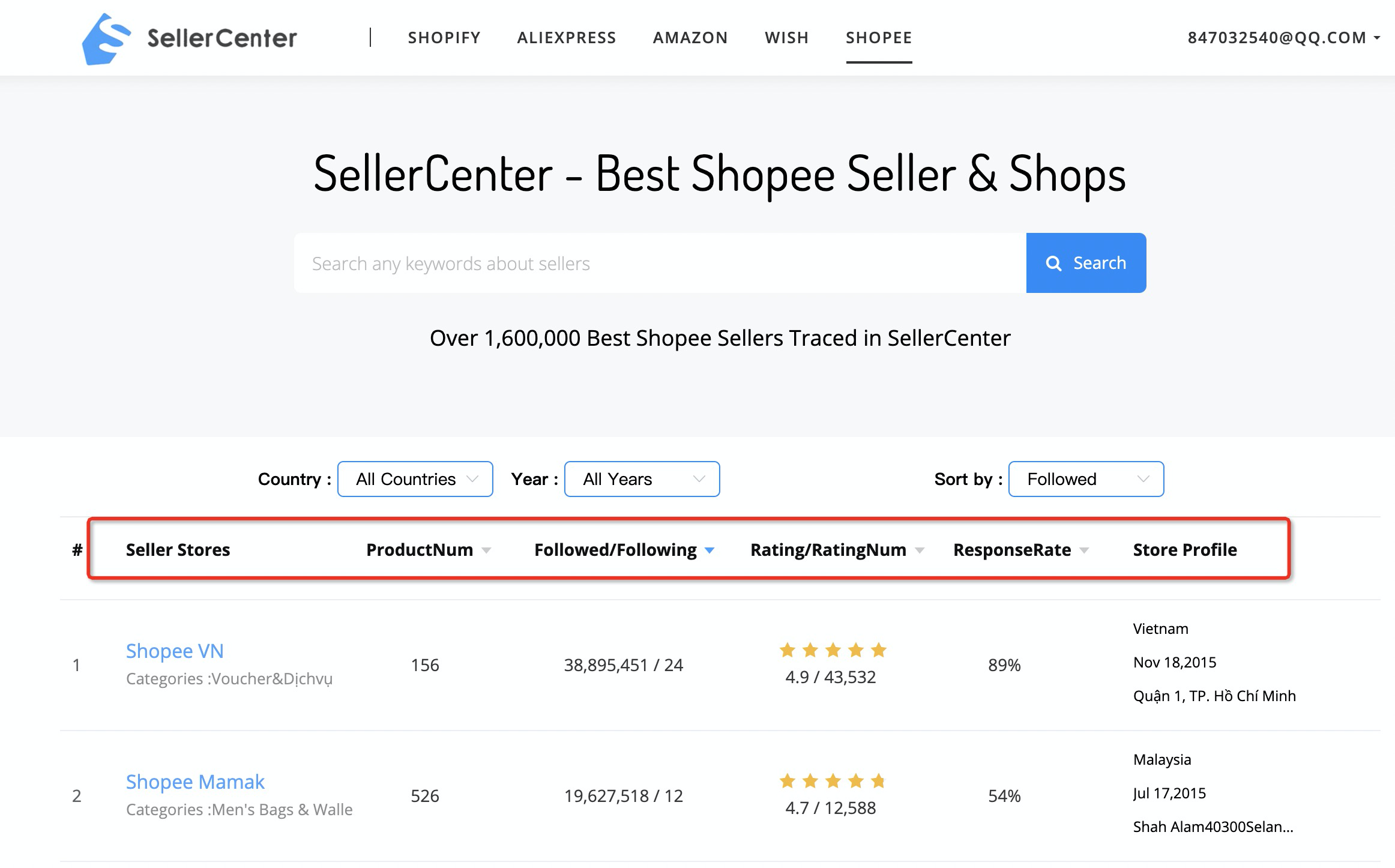This screenshot has height=868, width=1395.
Task: Open the Shopee Mamak store link
Action: click(195, 782)
